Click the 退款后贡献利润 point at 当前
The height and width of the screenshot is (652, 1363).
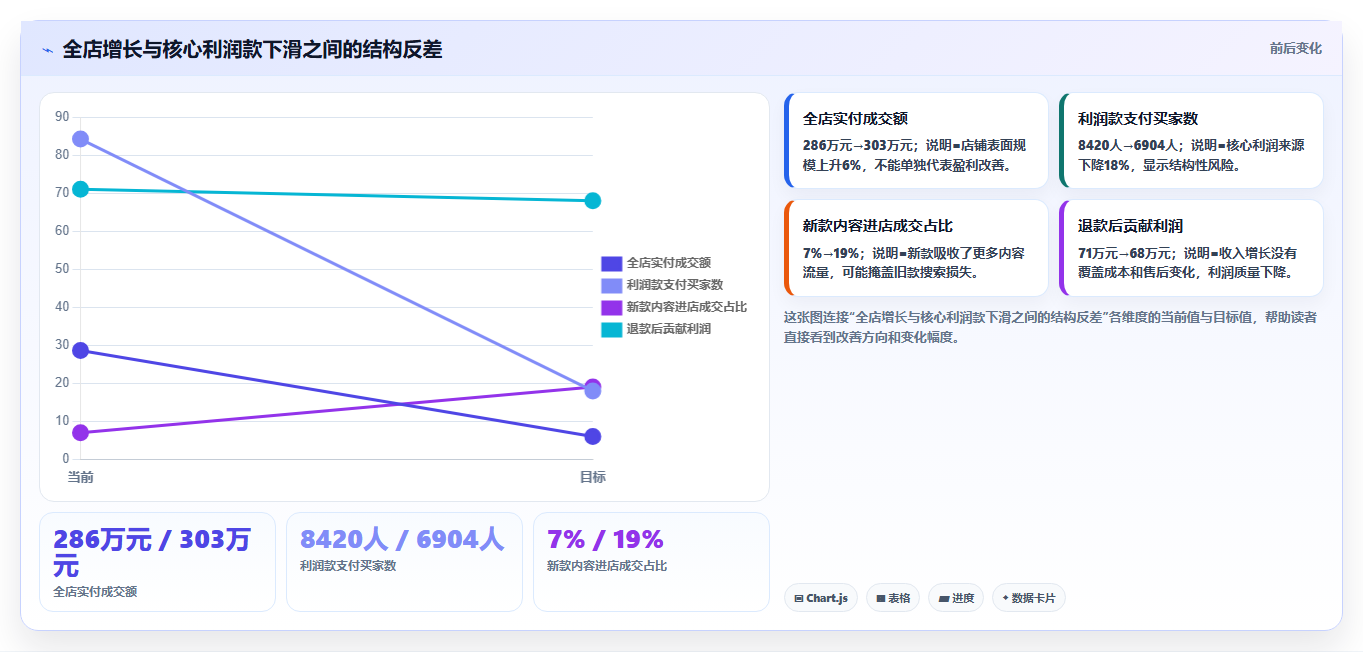coord(81,189)
